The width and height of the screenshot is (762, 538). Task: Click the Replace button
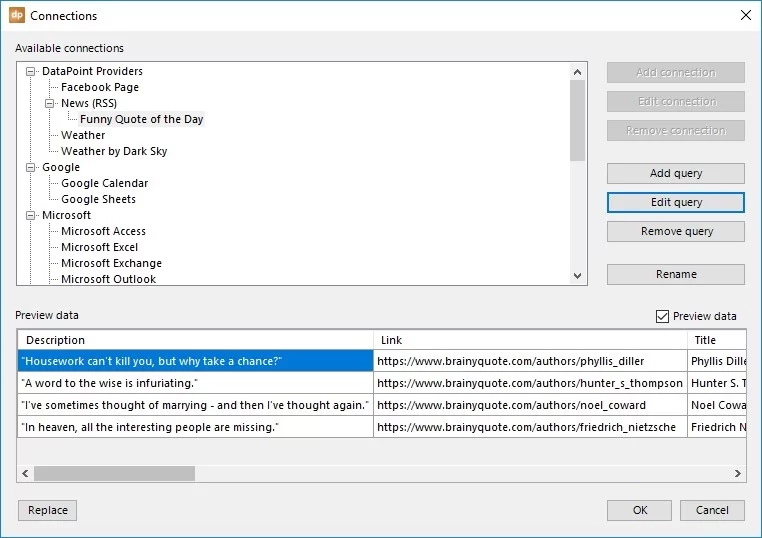(x=47, y=510)
